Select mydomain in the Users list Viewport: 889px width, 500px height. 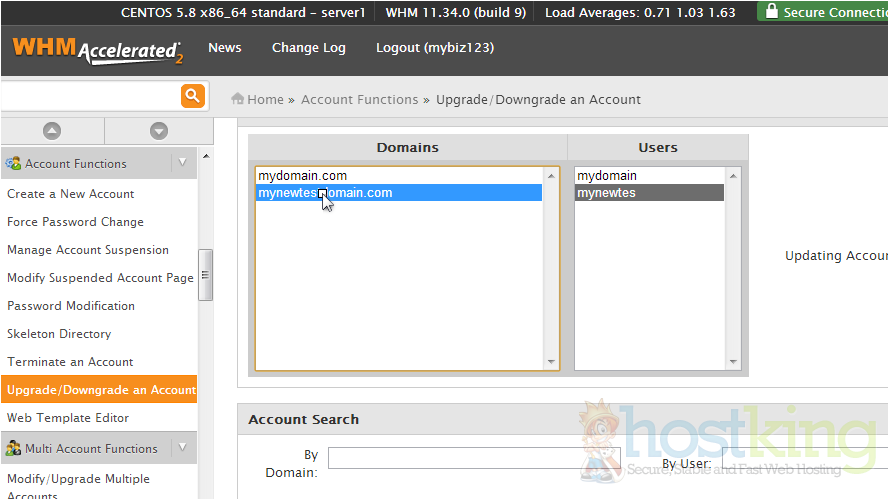coord(607,176)
